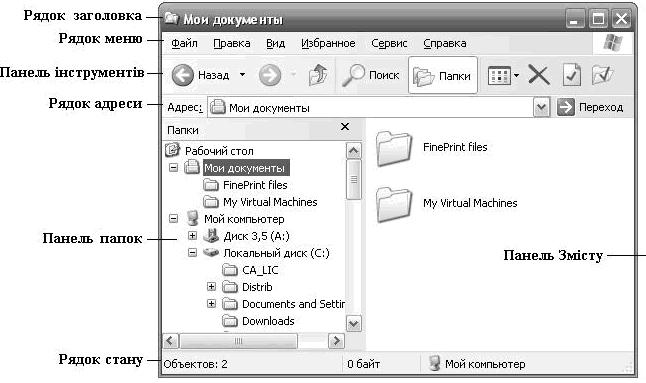Select My Virtual Machines folder icon in content pane

click(x=394, y=205)
